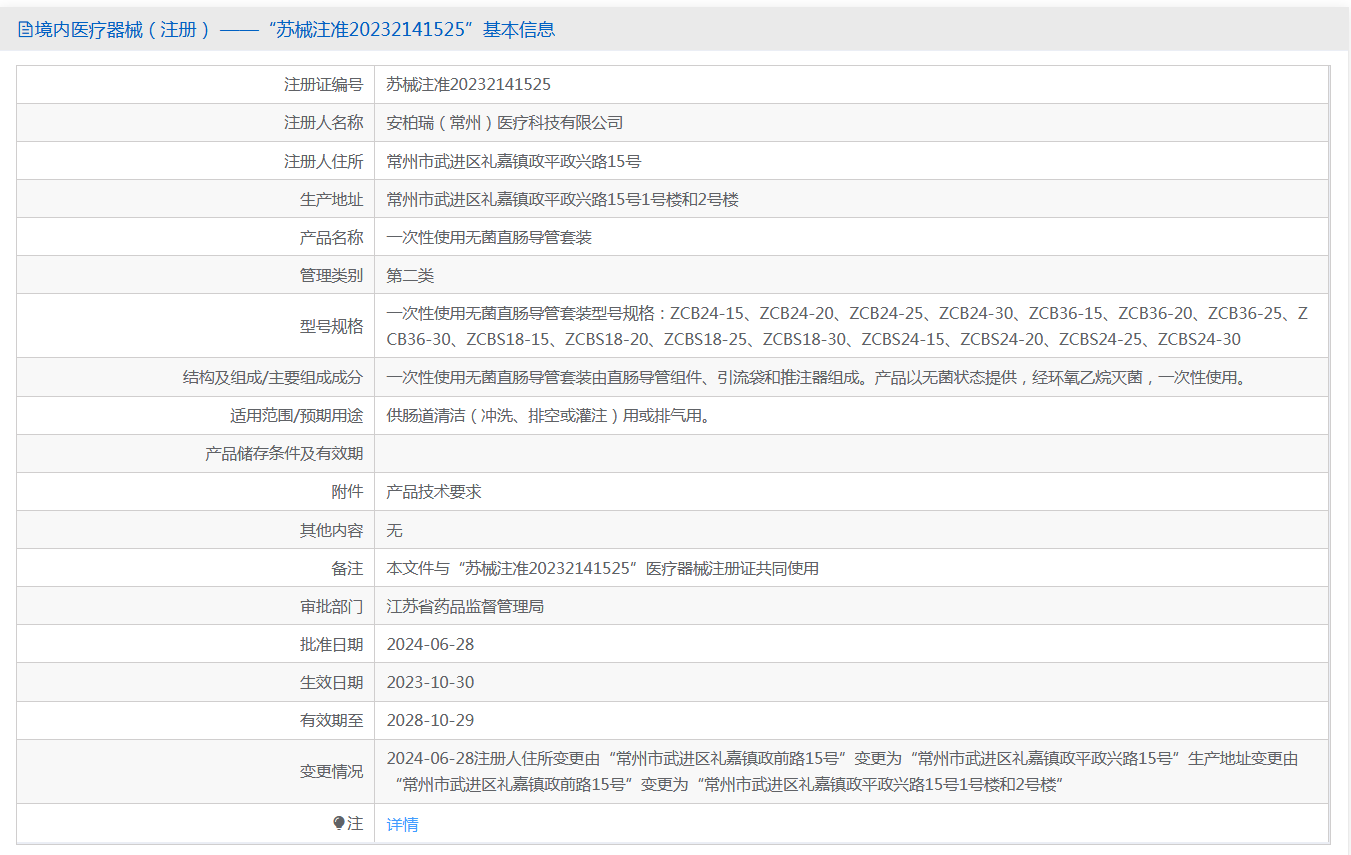Image resolution: width=1351 pixels, height=855 pixels.
Task: Click the 注册证编号 label
Action: tap(323, 85)
